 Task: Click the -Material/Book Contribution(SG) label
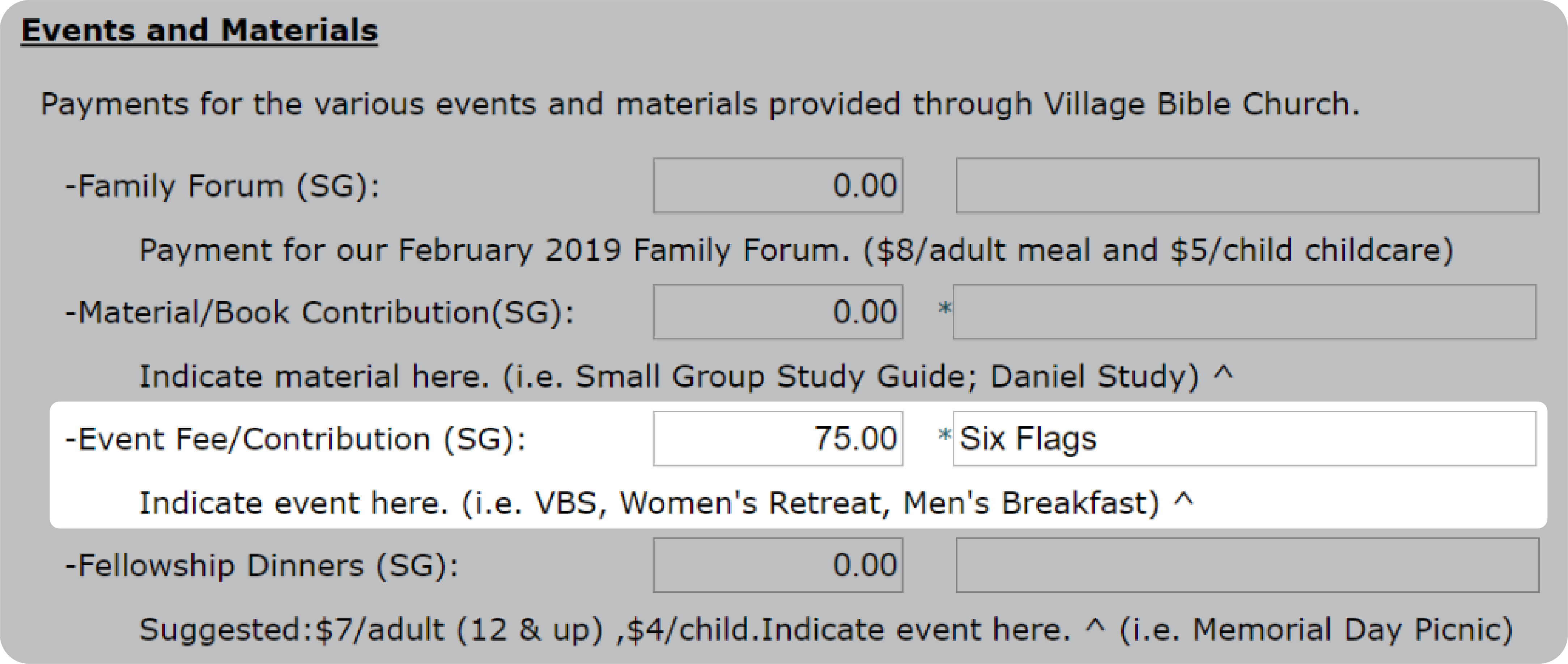319,313
